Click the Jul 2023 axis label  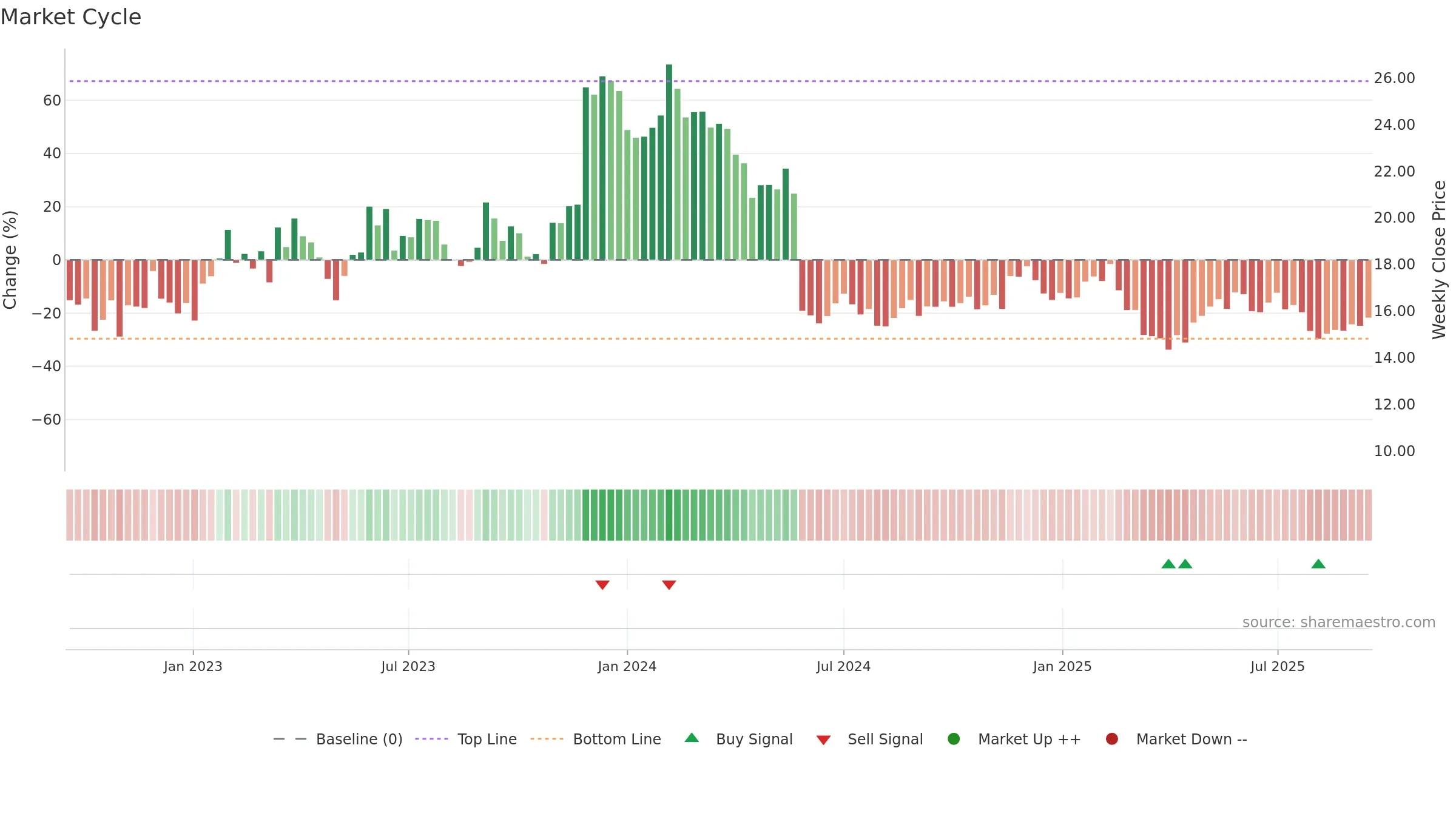click(408, 667)
